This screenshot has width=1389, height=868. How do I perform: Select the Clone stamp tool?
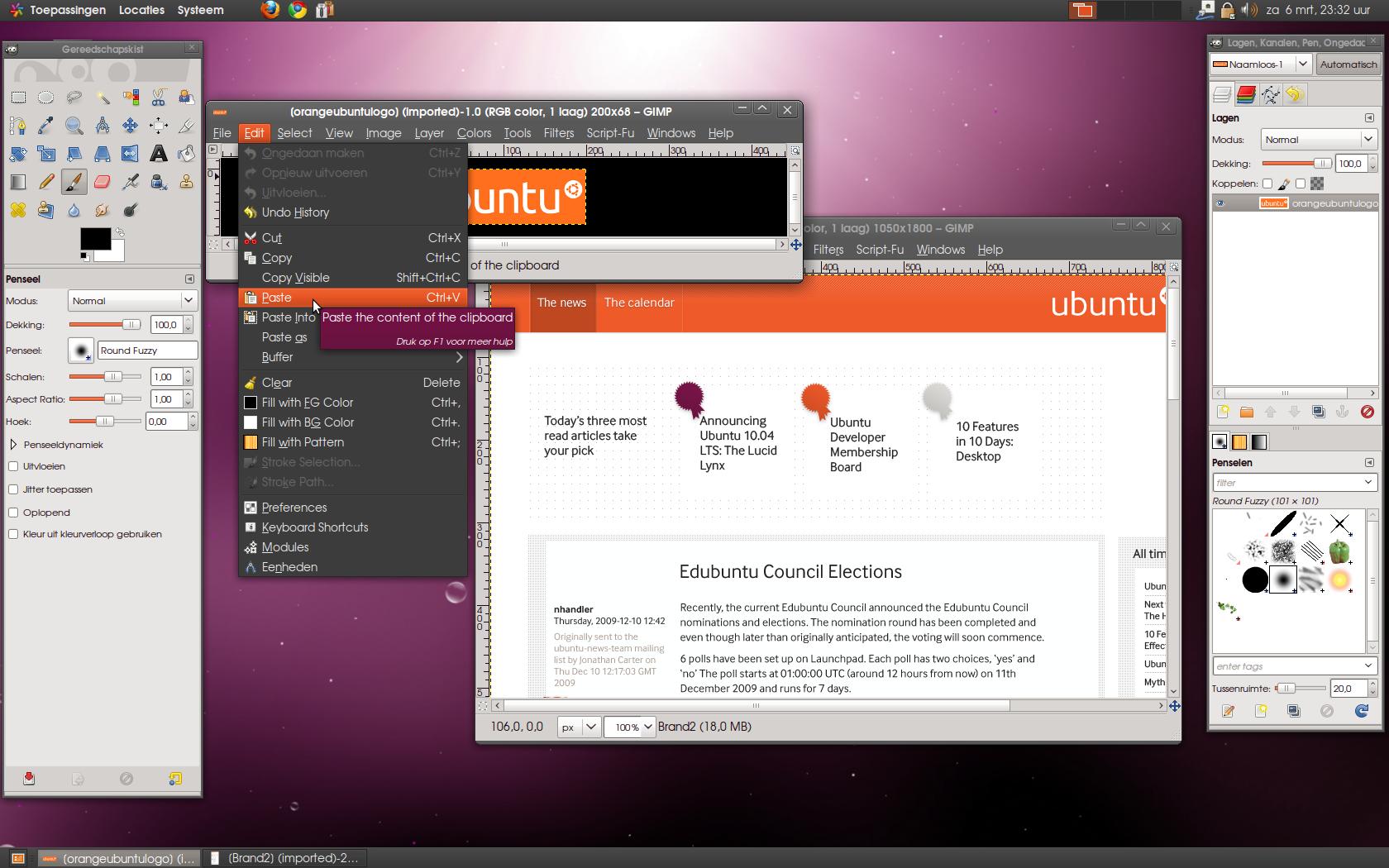187,182
